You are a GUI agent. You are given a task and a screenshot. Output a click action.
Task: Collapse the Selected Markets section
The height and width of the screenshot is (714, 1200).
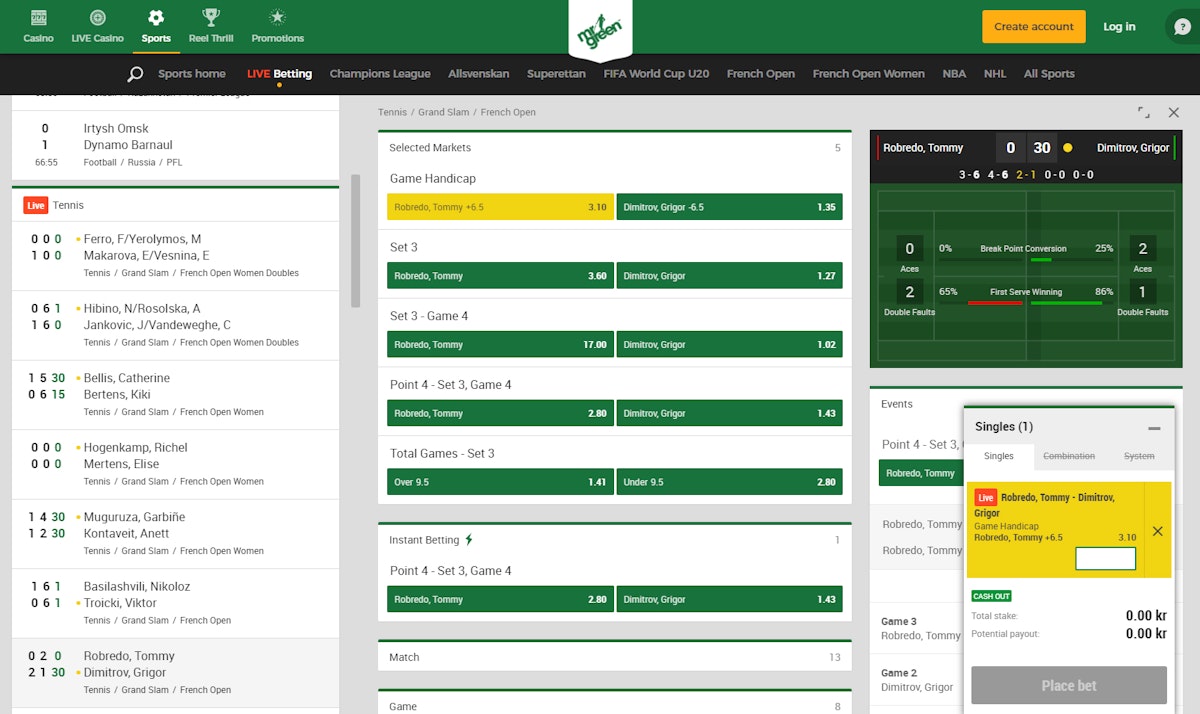click(615, 148)
